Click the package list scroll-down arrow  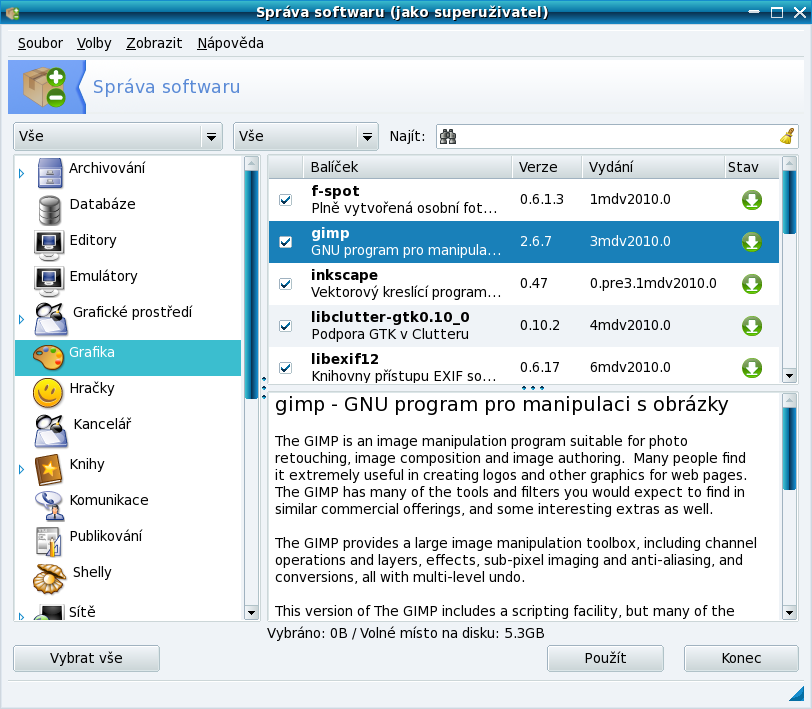point(789,376)
